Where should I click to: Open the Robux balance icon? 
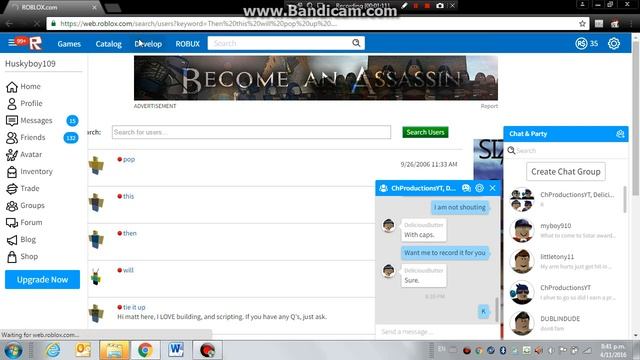click(581, 43)
